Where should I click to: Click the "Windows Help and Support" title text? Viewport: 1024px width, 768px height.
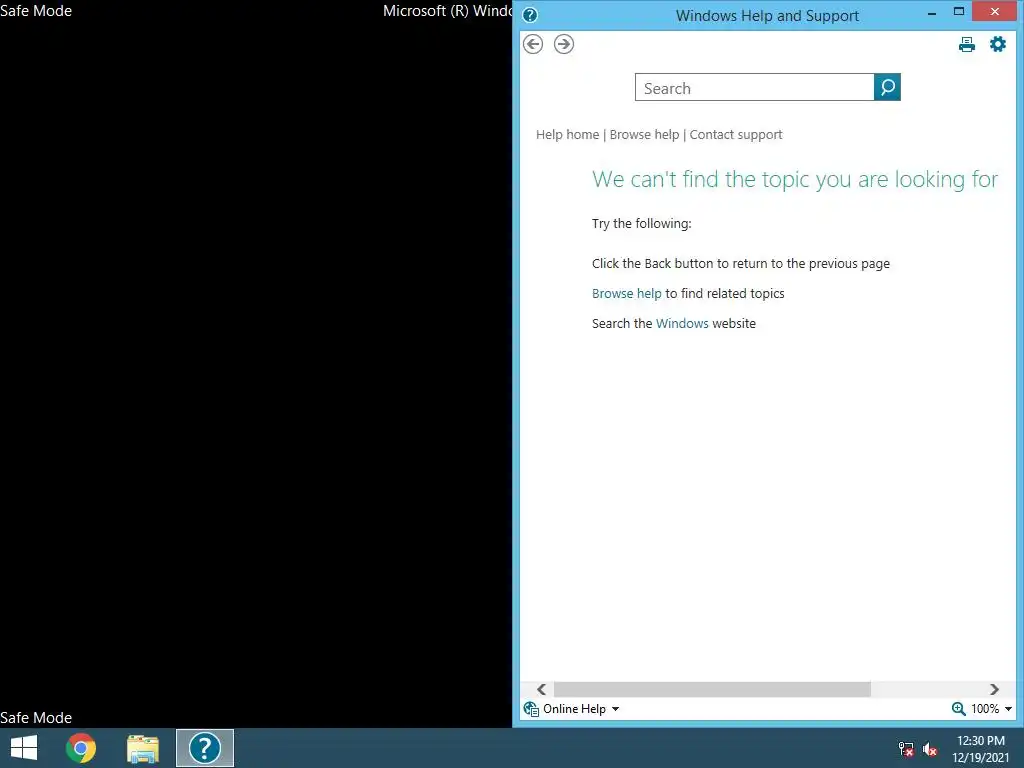tap(767, 16)
